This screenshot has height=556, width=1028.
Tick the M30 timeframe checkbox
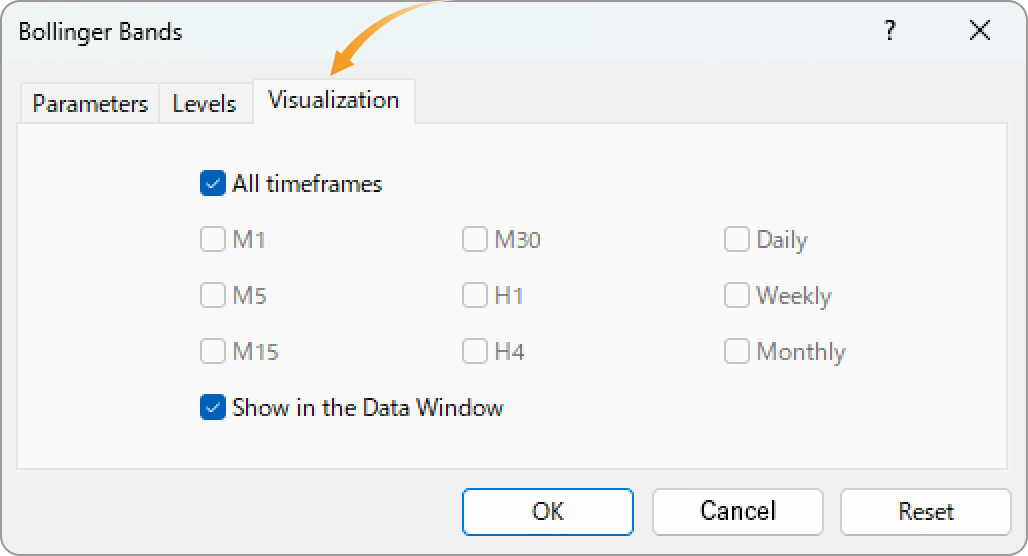coord(475,239)
